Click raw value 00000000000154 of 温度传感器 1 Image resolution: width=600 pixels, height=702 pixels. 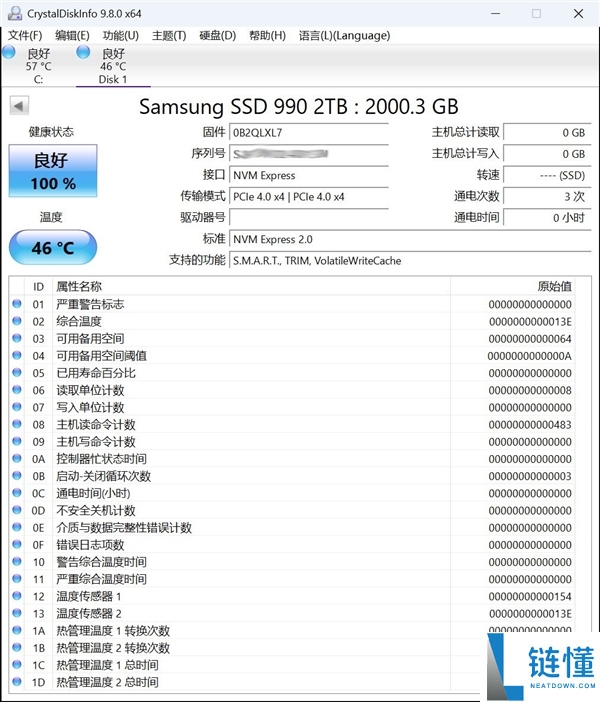(530, 597)
